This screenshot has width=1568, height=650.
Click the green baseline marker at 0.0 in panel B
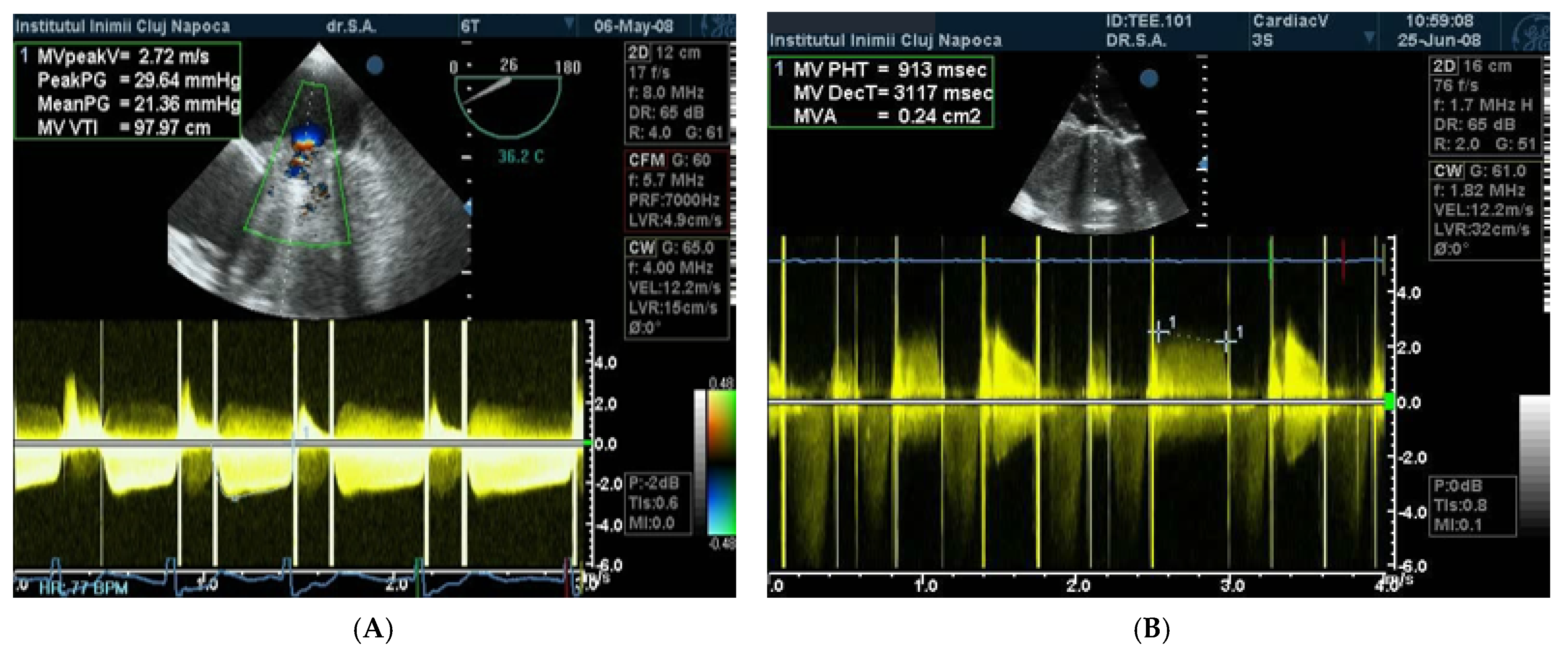pos(1389,402)
